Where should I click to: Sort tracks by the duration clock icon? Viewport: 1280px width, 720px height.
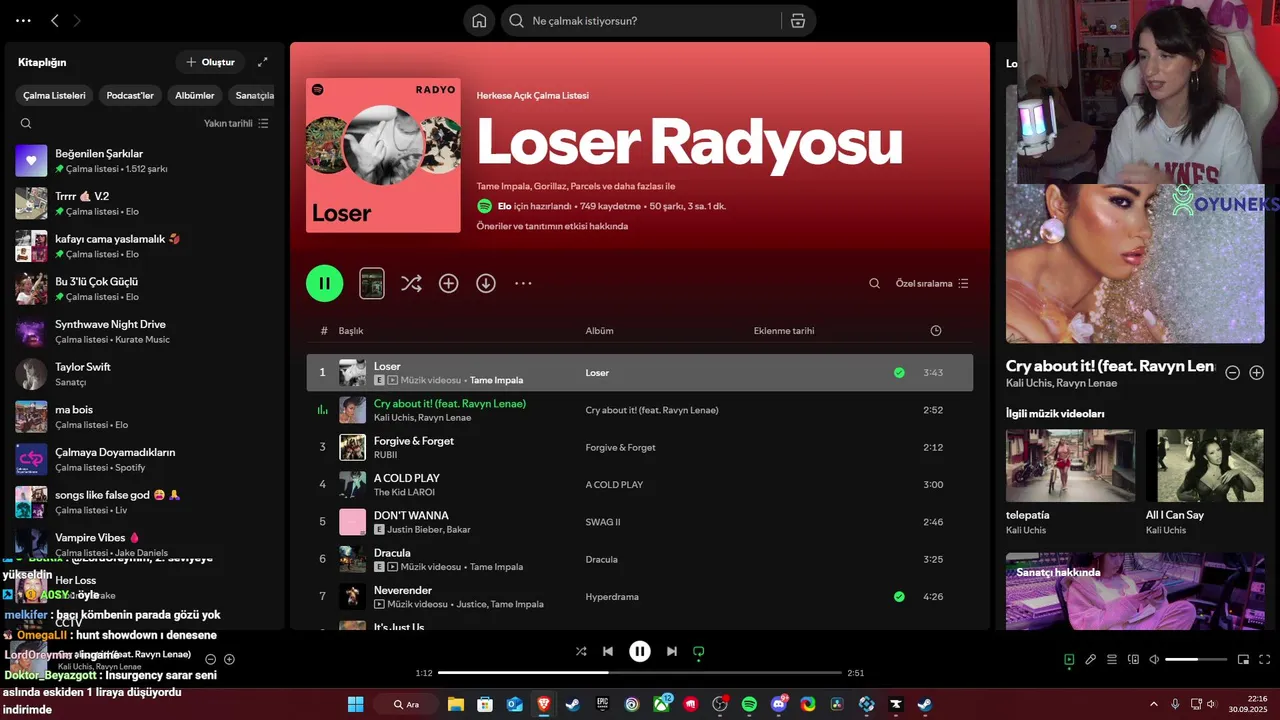tap(936, 331)
